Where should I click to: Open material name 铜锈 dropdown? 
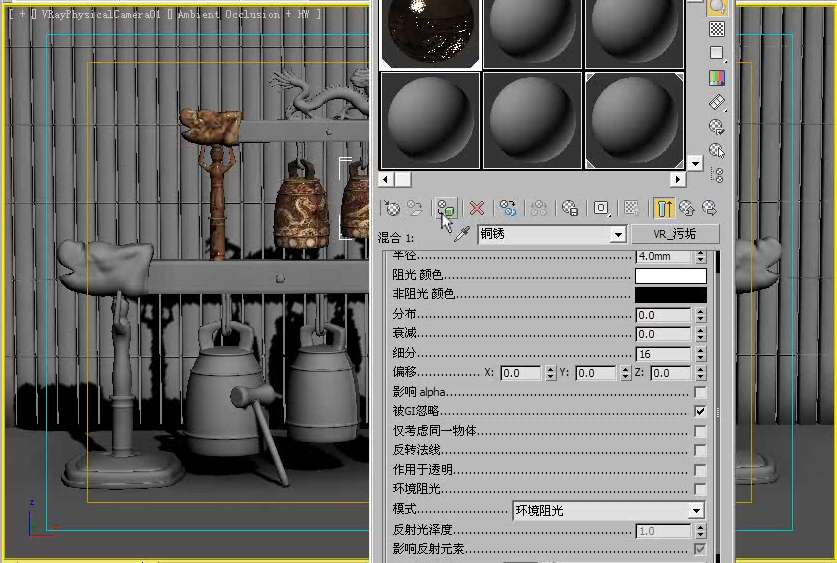618,234
